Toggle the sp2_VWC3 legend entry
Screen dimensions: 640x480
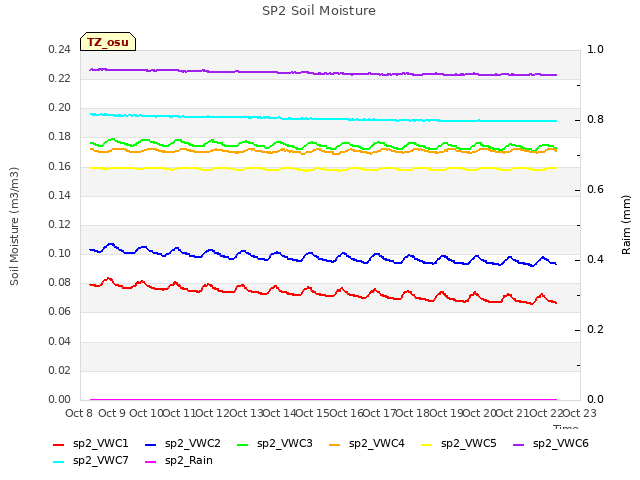pyautogui.click(x=275, y=444)
